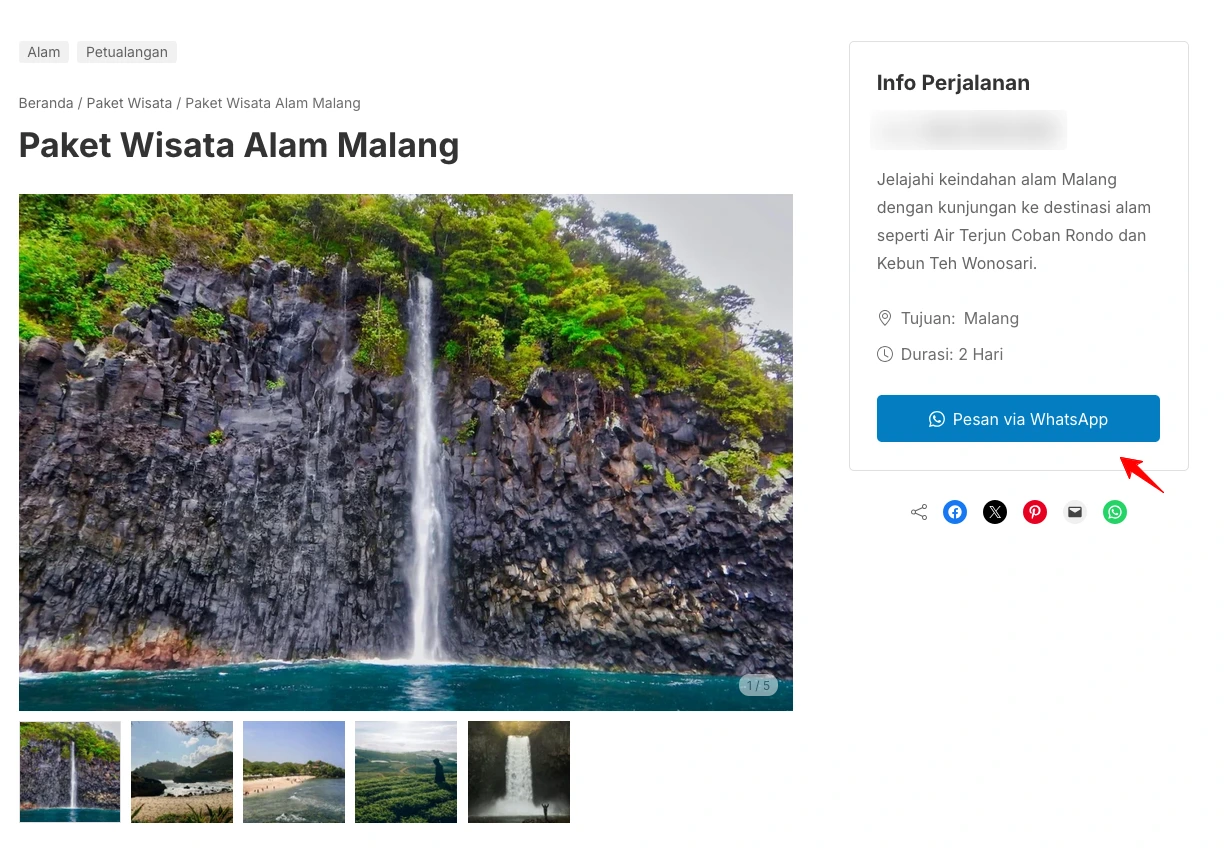1228x853 pixels.
Task: Pin this trip to Pinterest
Action: pos(1034,511)
